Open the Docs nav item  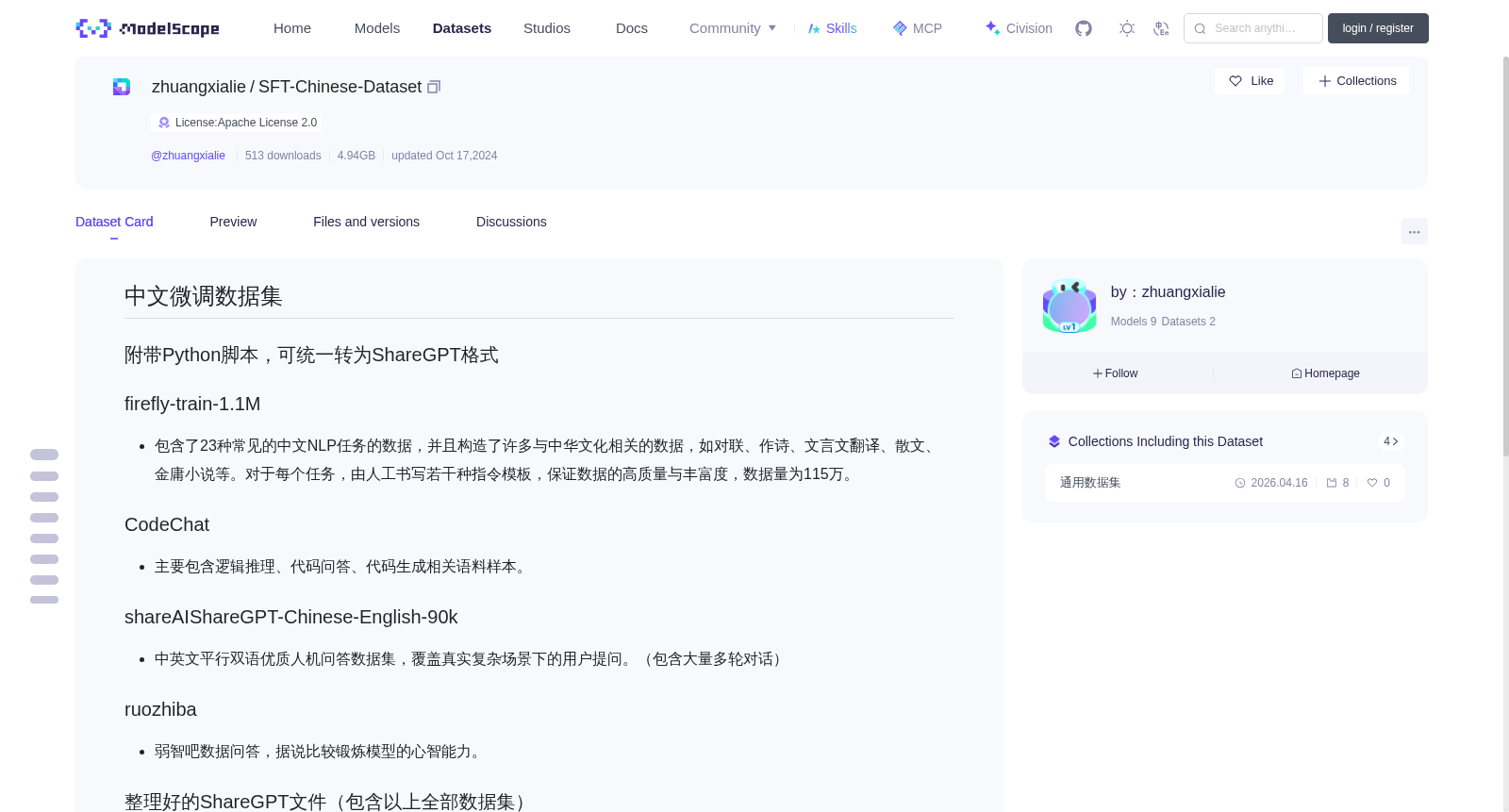point(632,28)
